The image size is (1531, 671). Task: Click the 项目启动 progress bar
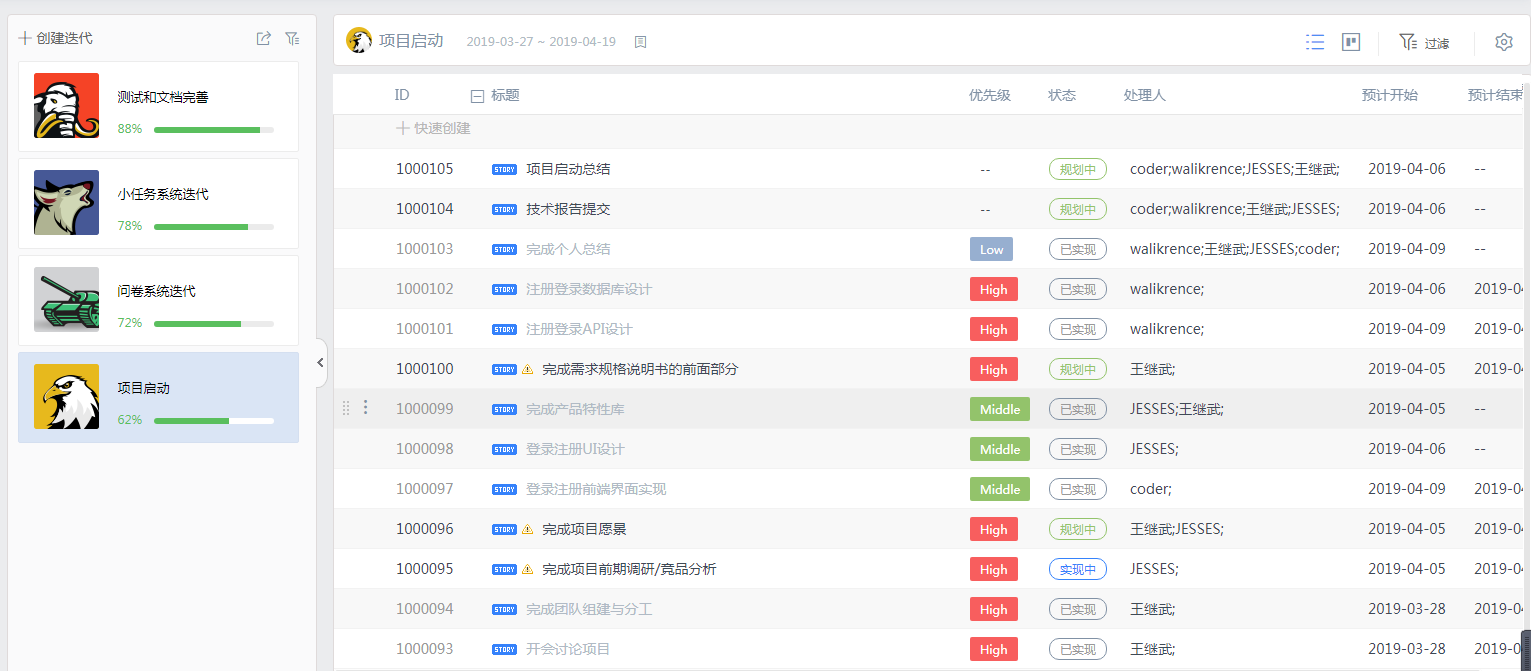(213, 420)
